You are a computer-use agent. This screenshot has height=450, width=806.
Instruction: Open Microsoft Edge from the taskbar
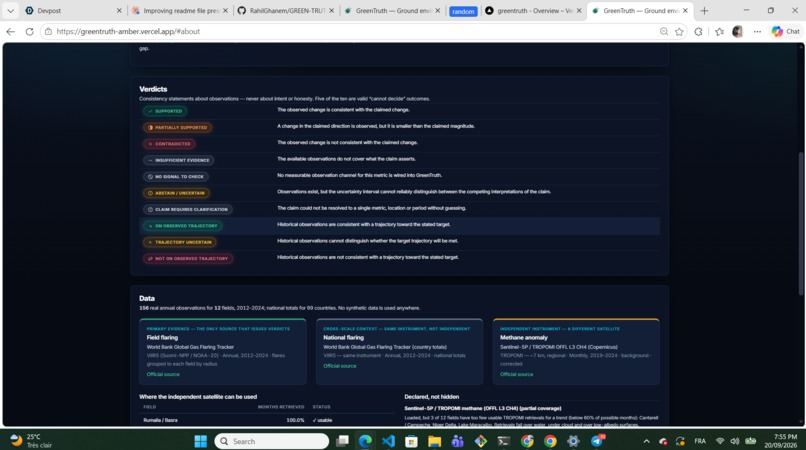[365, 441]
